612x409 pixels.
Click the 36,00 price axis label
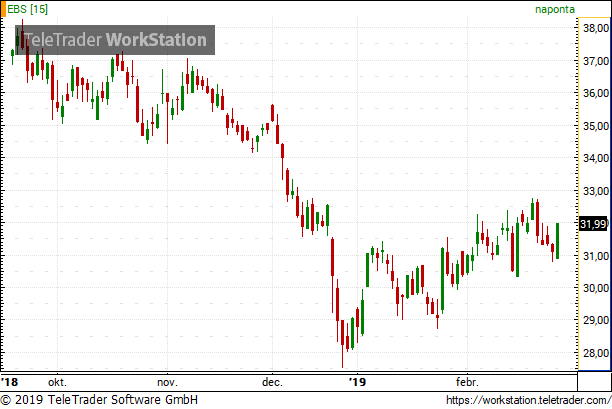596,93
